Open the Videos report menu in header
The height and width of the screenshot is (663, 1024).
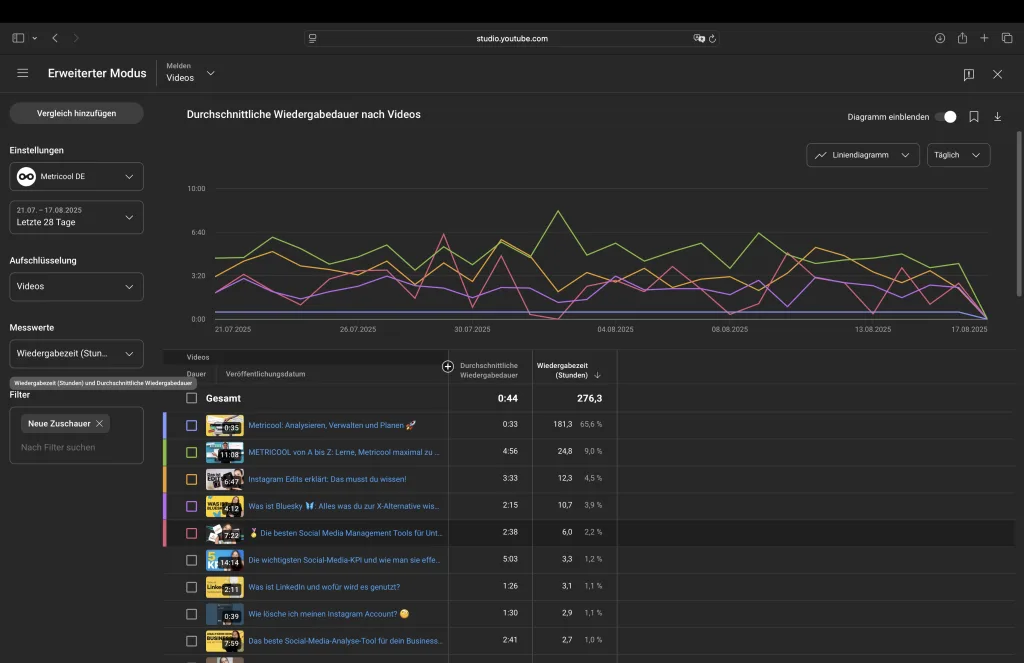[x=190, y=73]
